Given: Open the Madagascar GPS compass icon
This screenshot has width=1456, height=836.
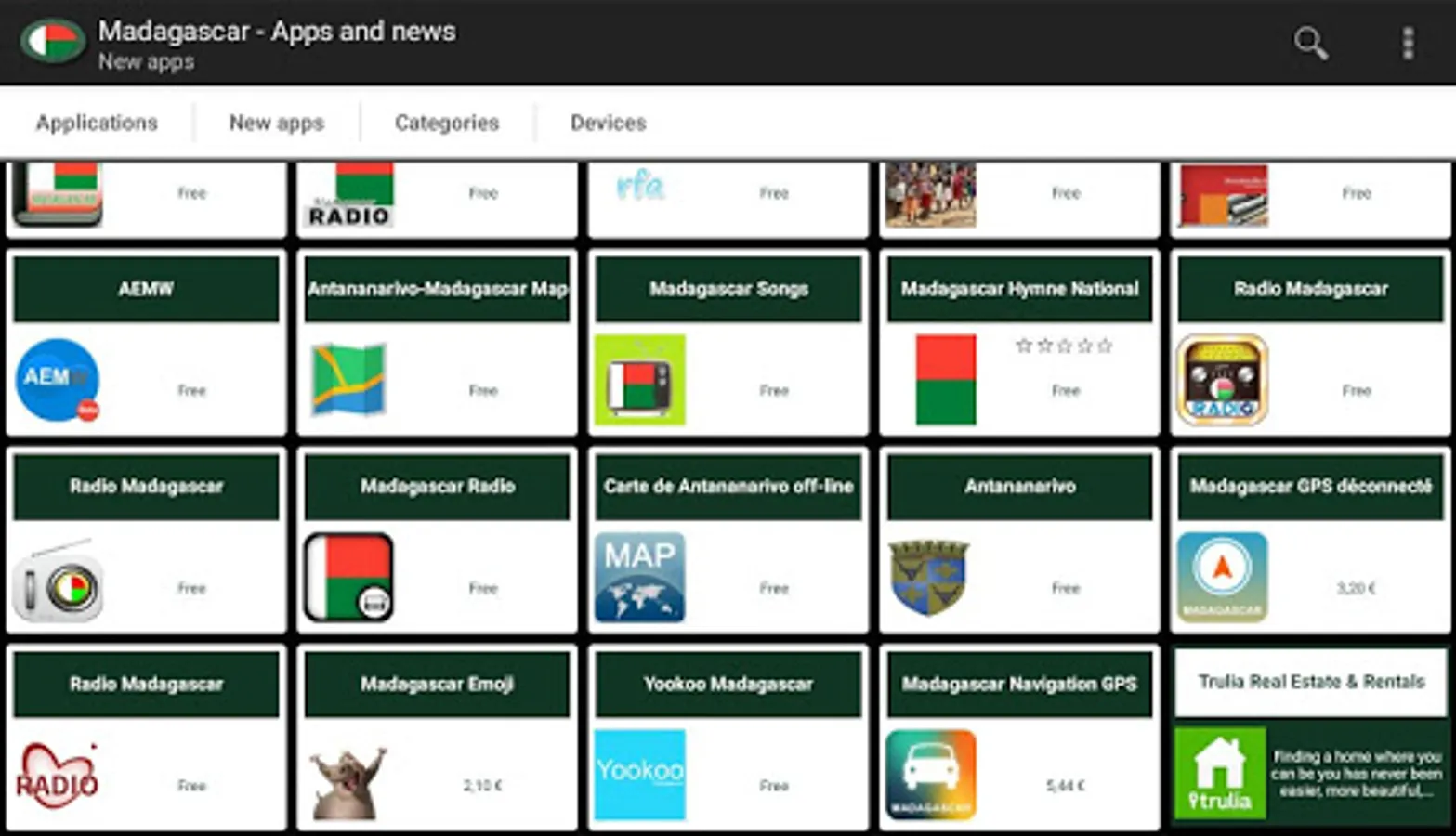Looking at the screenshot, I should pyautogui.click(x=1222, y=577).
